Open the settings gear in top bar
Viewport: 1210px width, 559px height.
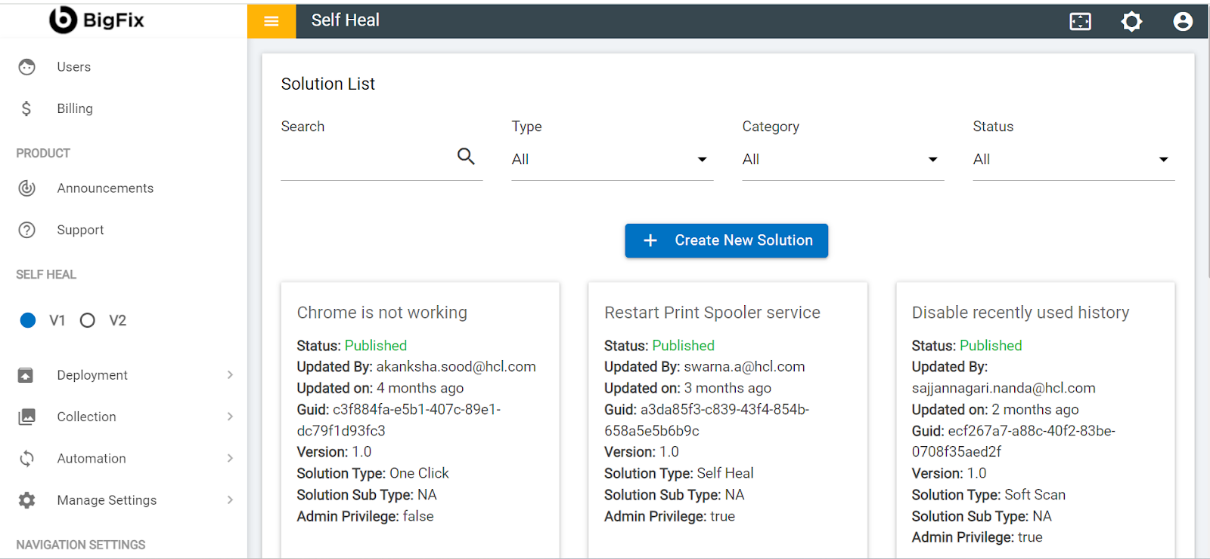pos(1131,21)
